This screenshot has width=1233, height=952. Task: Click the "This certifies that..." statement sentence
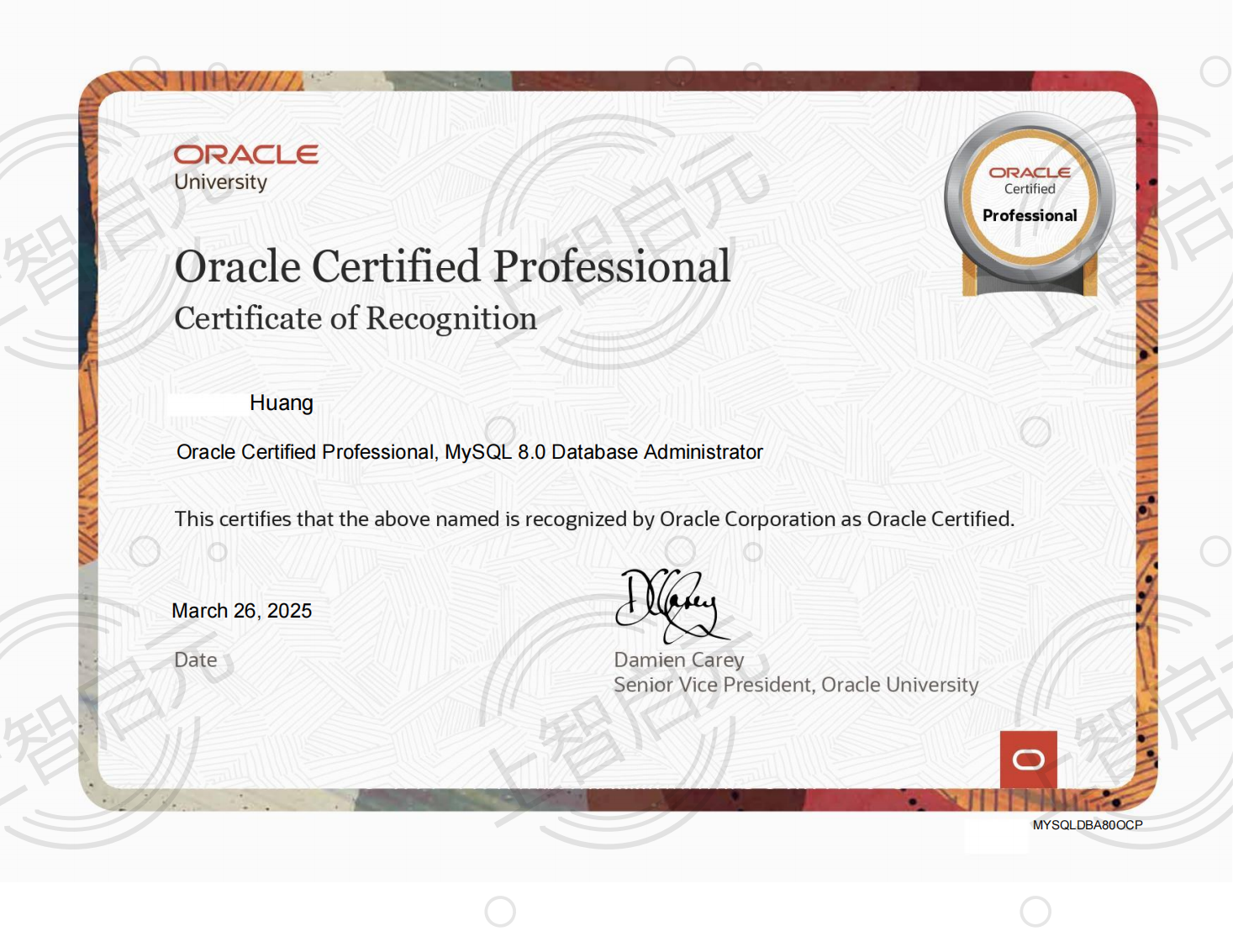(593, 519)
